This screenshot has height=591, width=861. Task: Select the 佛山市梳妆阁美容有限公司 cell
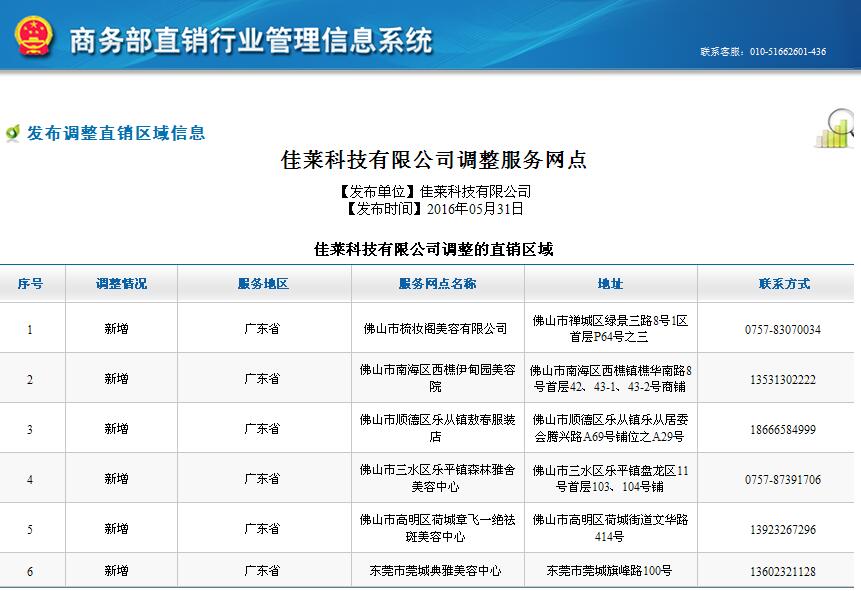pyautogui.click(x=435, y=329)
